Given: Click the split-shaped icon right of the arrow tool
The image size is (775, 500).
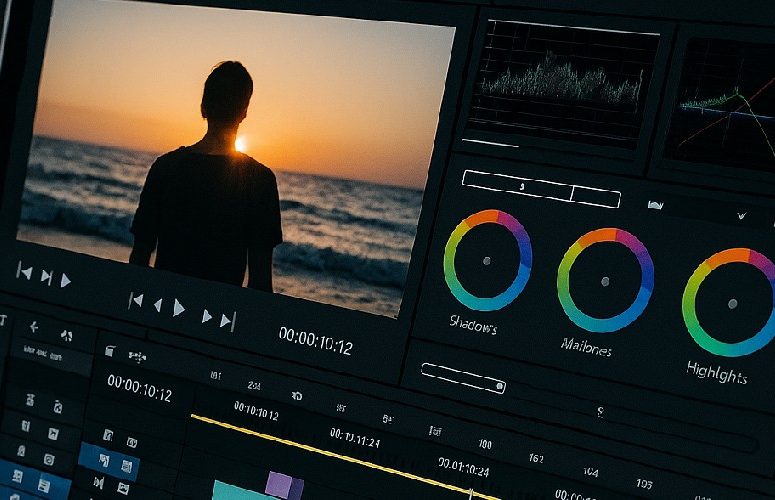Looking at the screenshot, I should coord(66,335).
